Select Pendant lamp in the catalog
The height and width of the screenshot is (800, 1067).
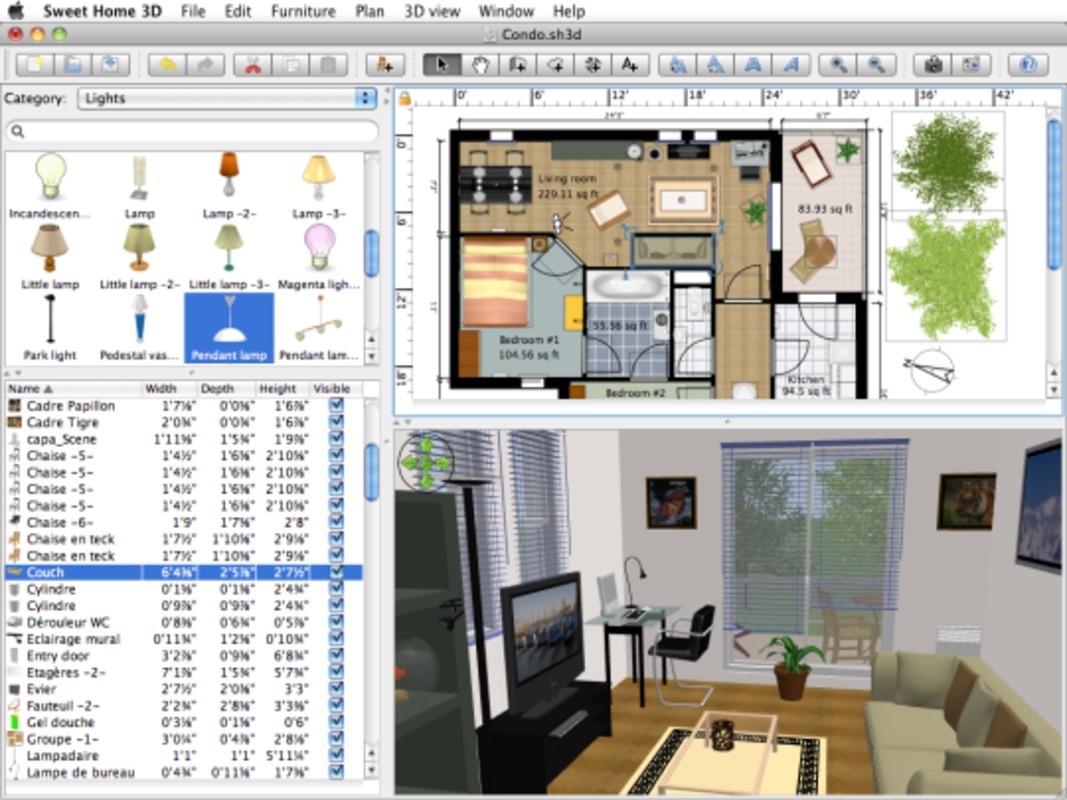229,329
